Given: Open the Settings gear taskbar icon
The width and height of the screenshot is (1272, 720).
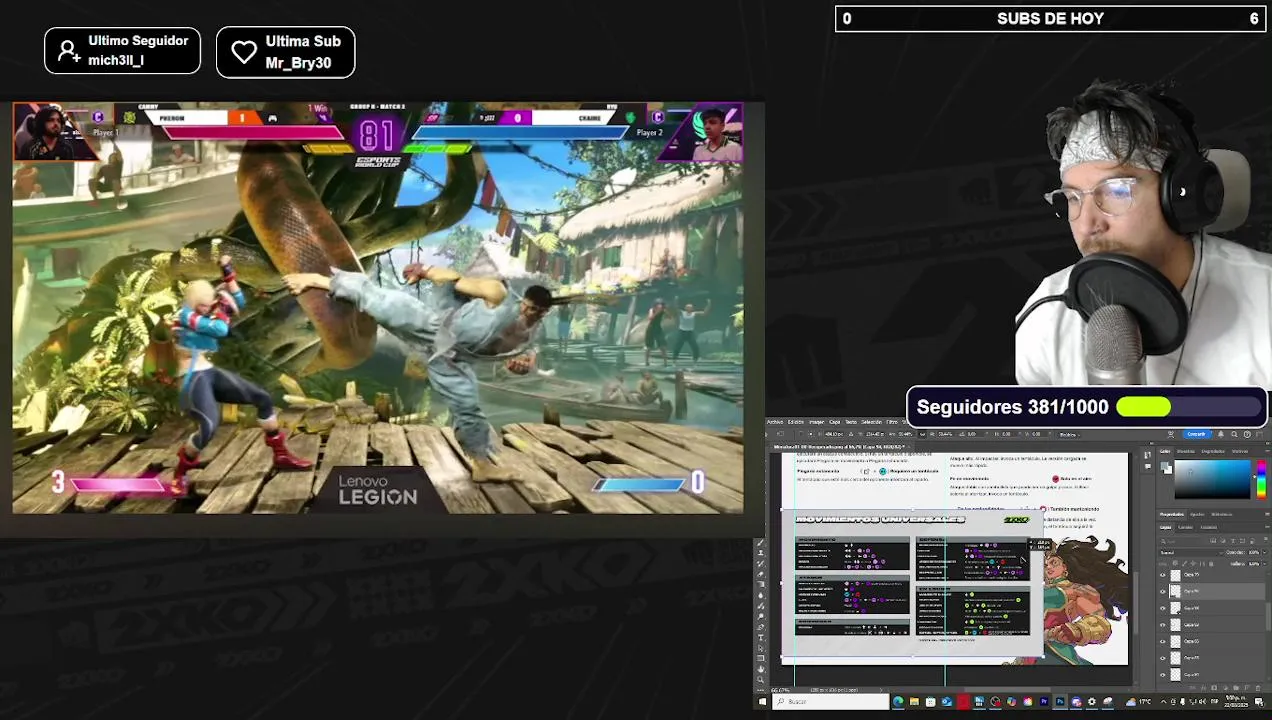Looking at the screenshot, I should [x=1092, y=701].
